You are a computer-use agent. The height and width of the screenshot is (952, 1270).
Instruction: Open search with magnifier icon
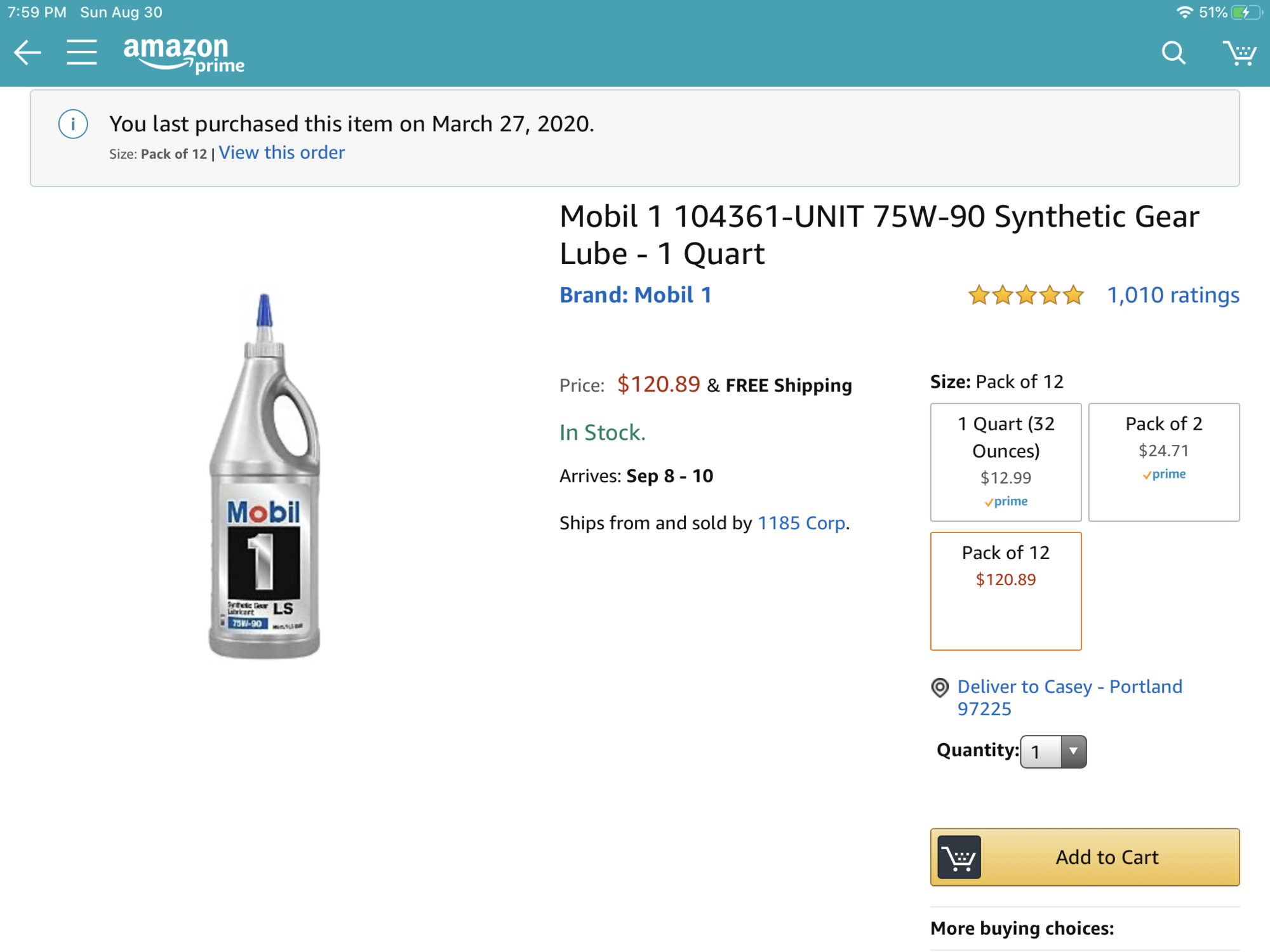point(1173,53)
